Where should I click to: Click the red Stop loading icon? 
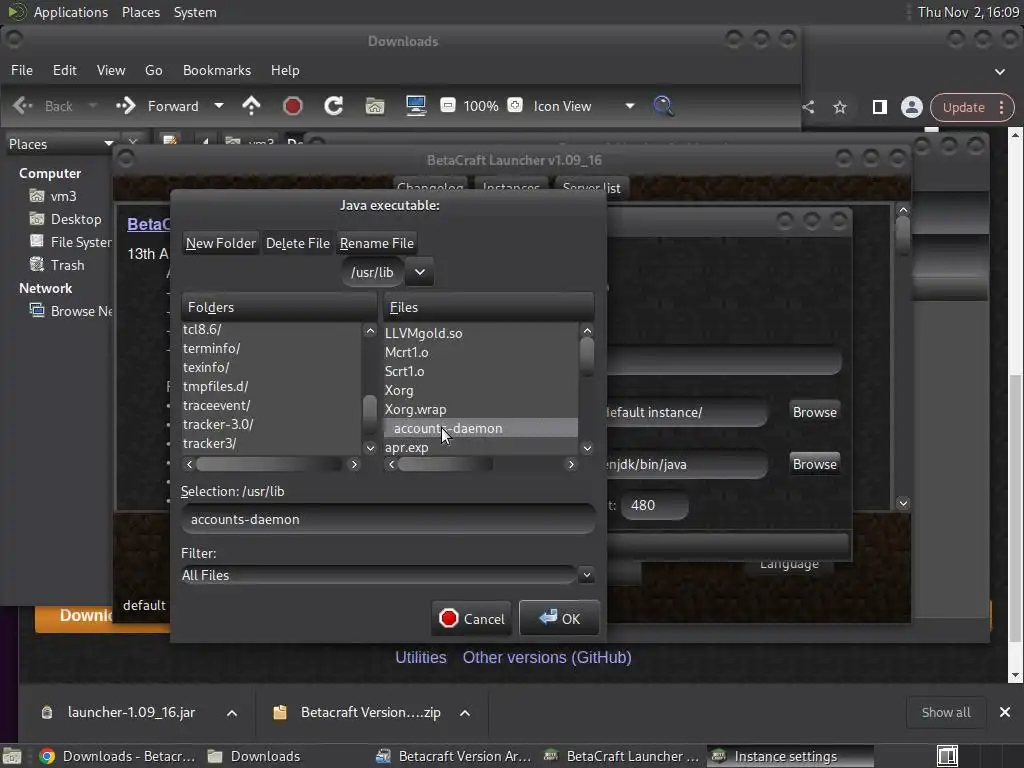click(293, 106)
